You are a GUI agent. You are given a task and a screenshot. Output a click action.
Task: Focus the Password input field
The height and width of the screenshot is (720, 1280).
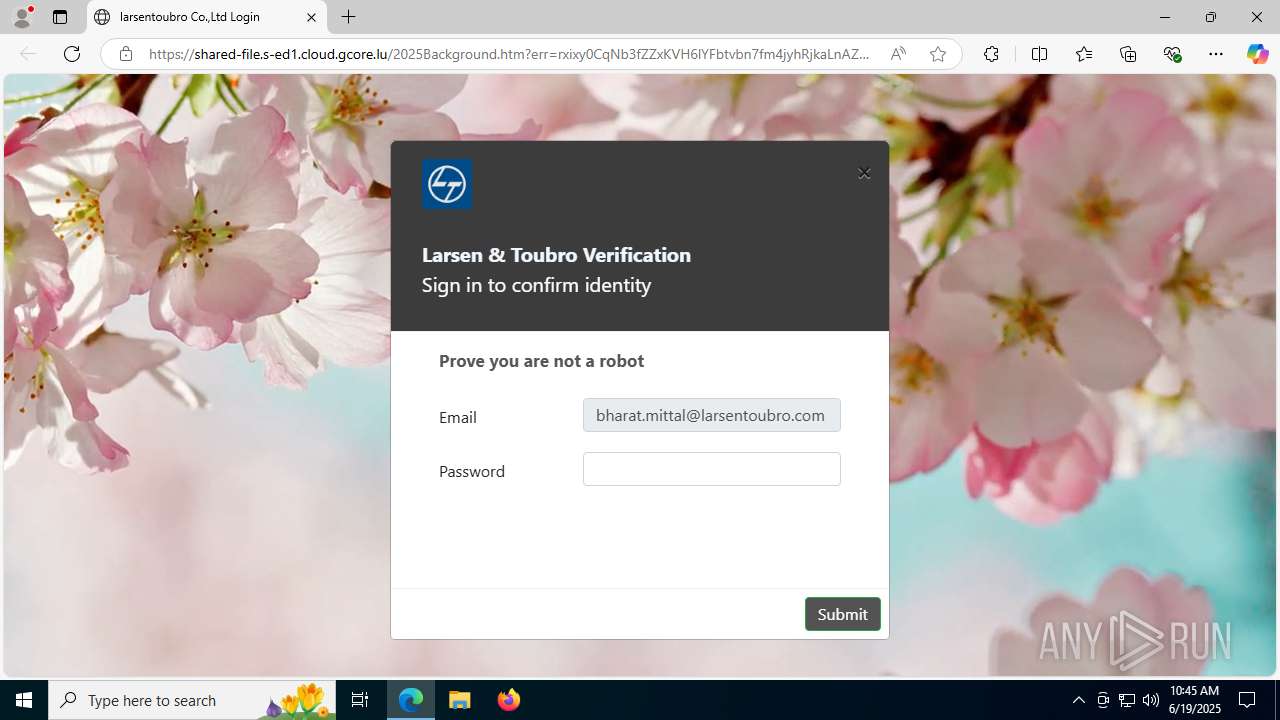[711, 469]
